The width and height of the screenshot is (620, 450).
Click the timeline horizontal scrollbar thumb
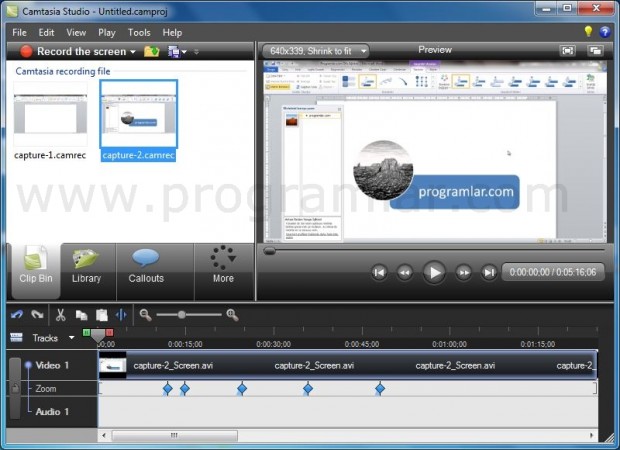click(174, 435)
